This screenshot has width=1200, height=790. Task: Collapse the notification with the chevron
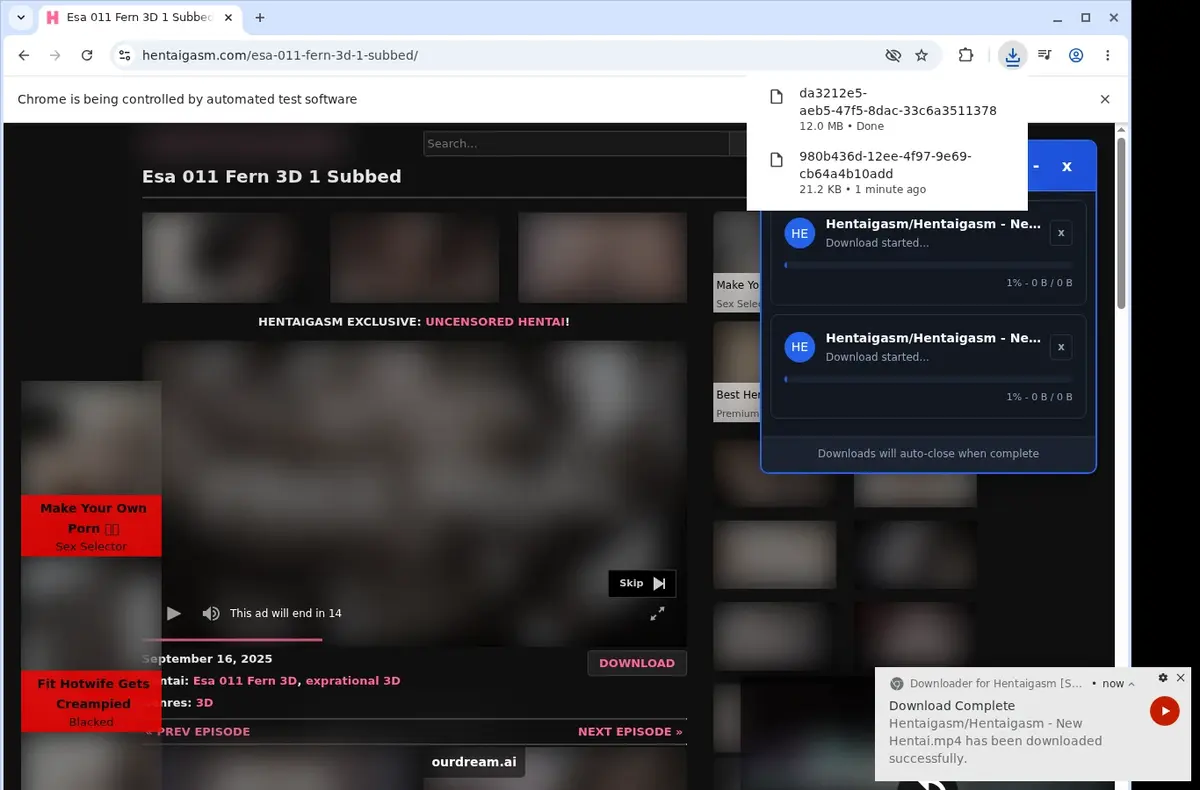(1133, 684)
